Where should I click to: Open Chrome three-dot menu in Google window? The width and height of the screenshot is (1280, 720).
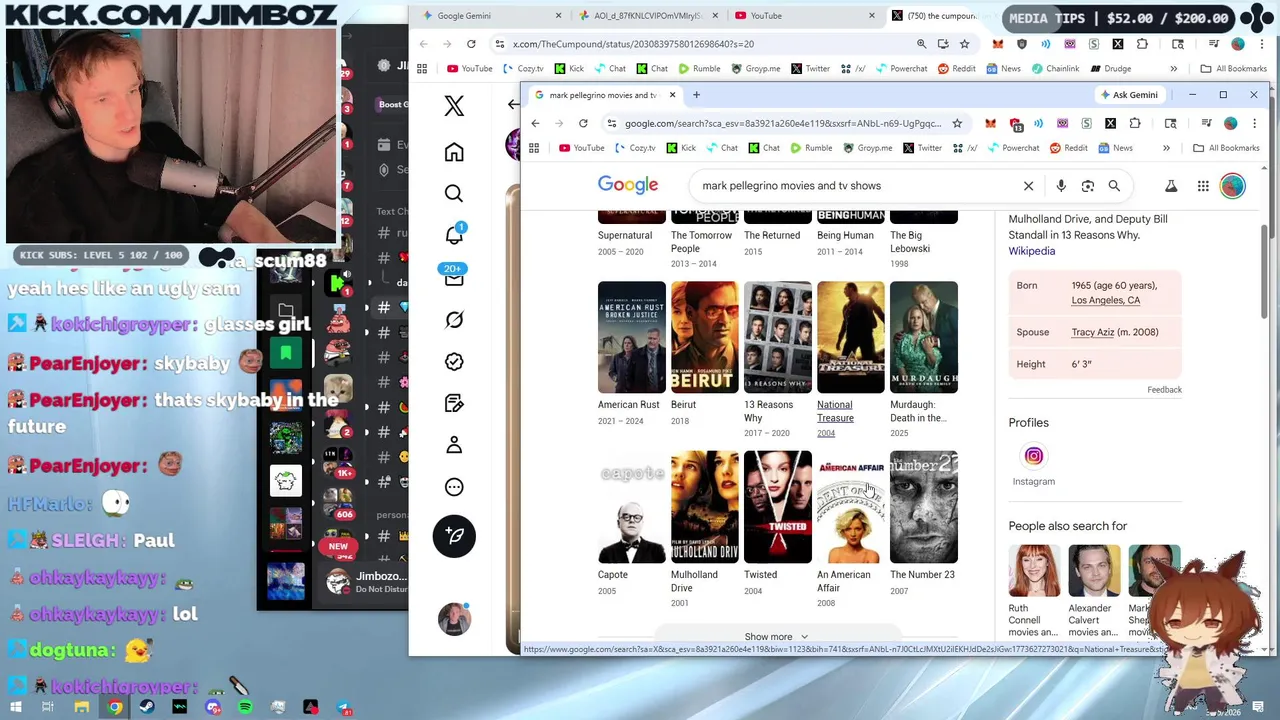tap(1255, 123)
